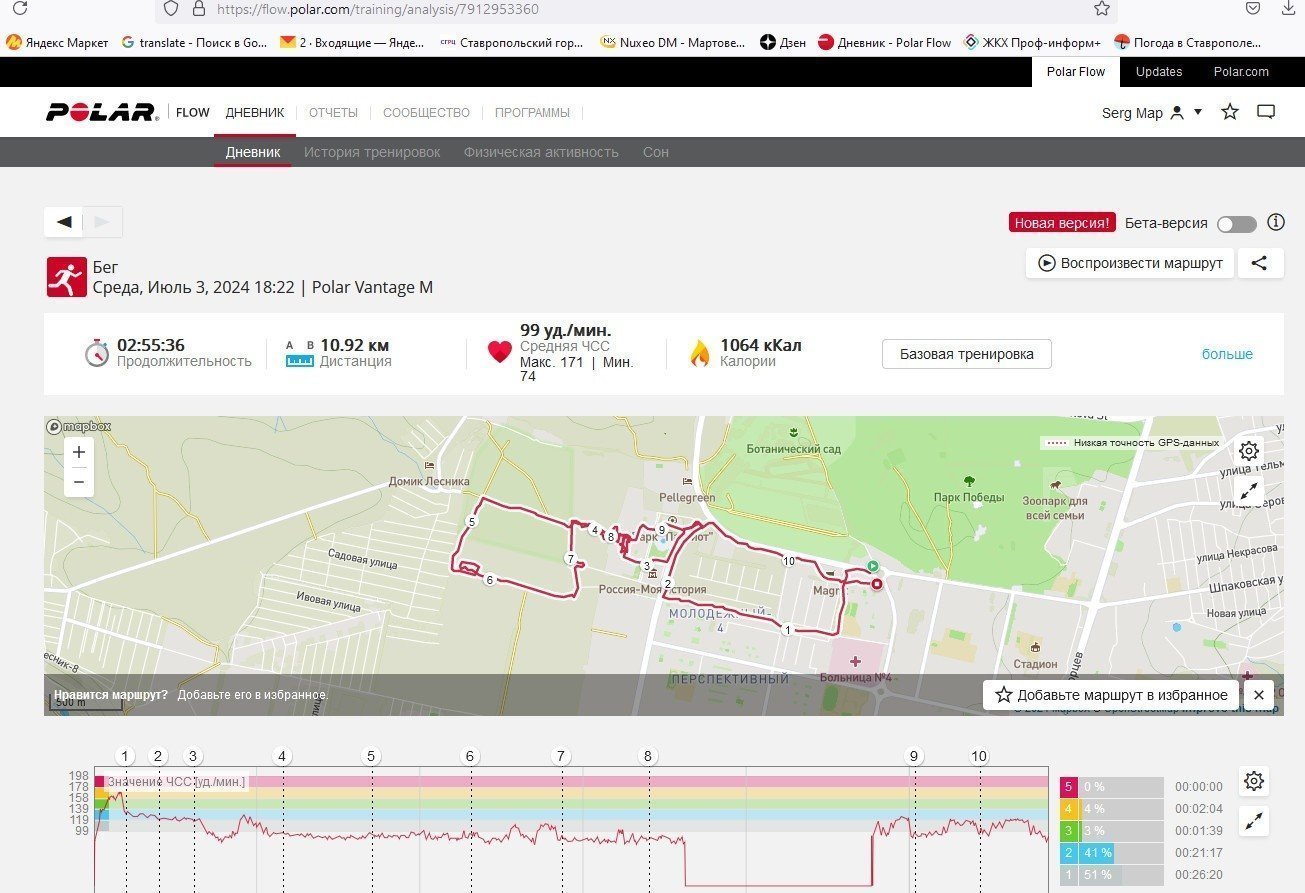Click the 10.92 км distance value
Image resolution: width=1305 pixels, height=893 pixels.
[x=355, y=346]
